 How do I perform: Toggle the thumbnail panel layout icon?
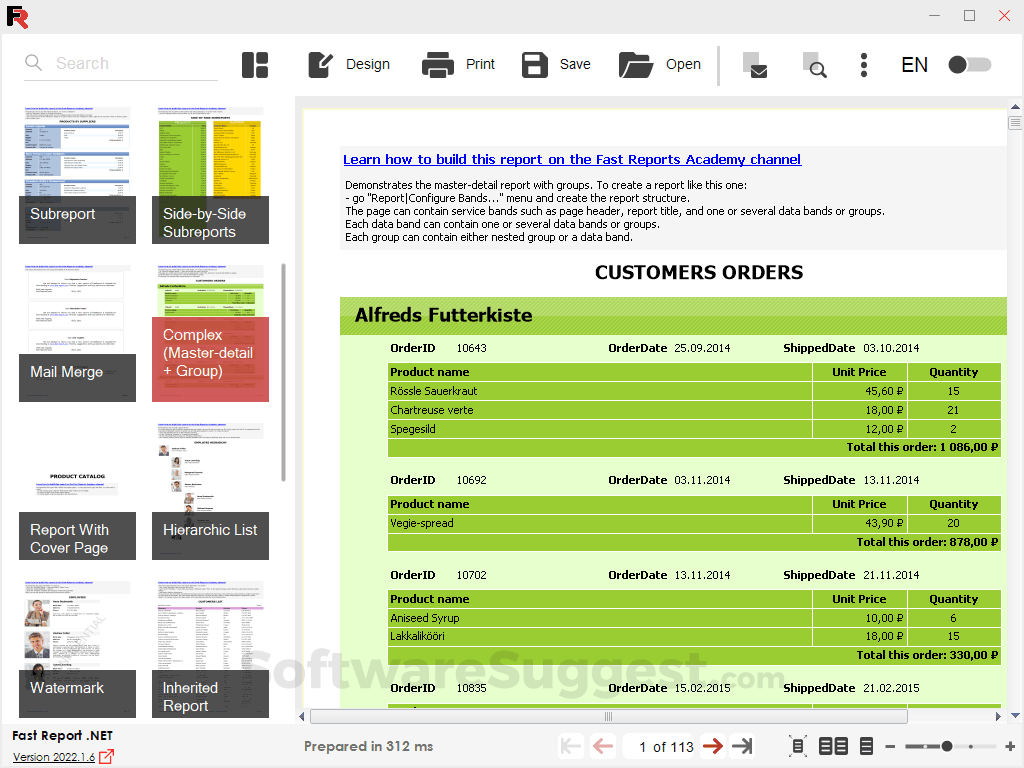(255, 64)
